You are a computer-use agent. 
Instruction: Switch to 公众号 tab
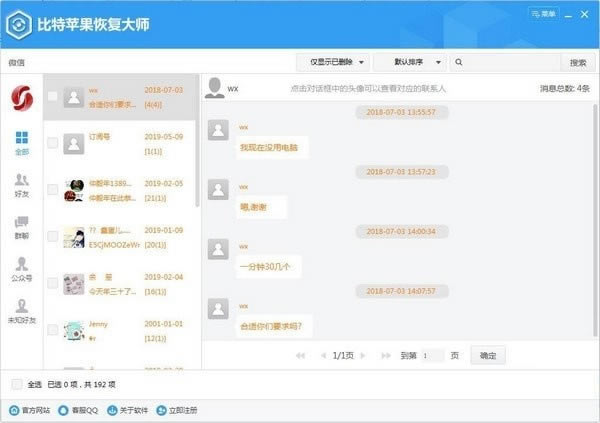click(x=22, y=269)
